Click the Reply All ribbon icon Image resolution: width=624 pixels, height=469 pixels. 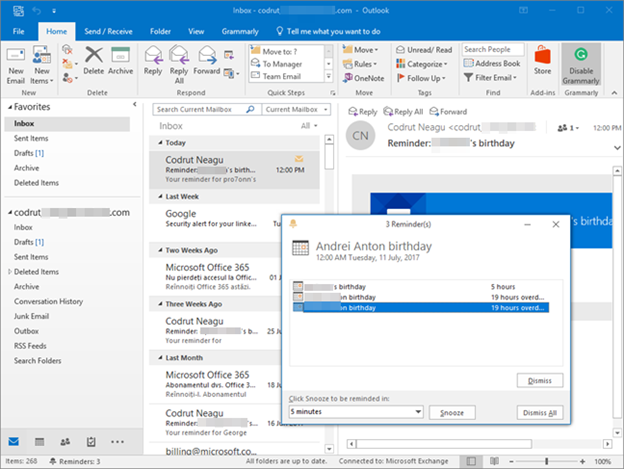pos(179,62)
